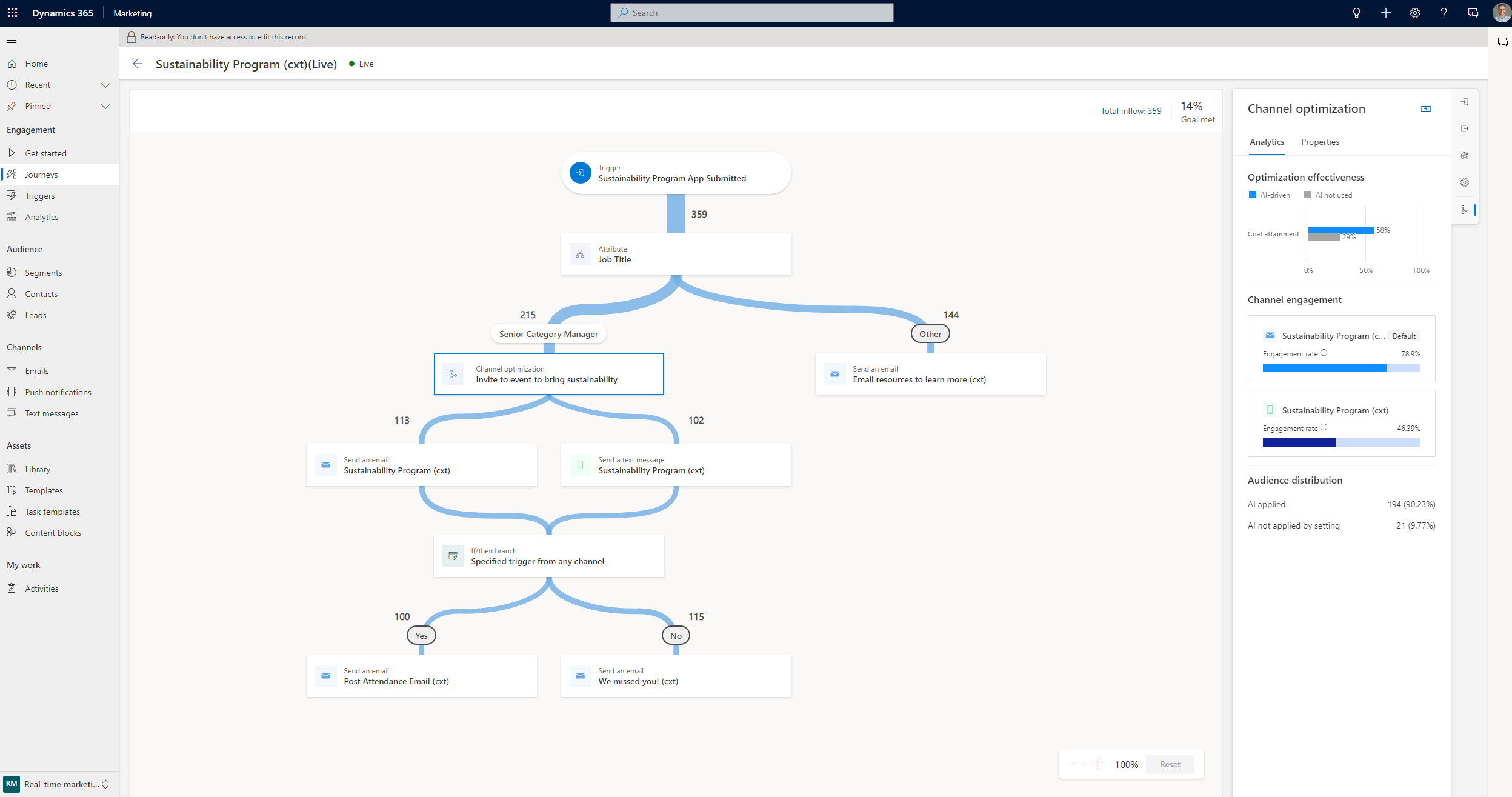The height and width of the screenshot is (797, 1512).
Task: Switch to the Properties tab
Action: 1320,142
